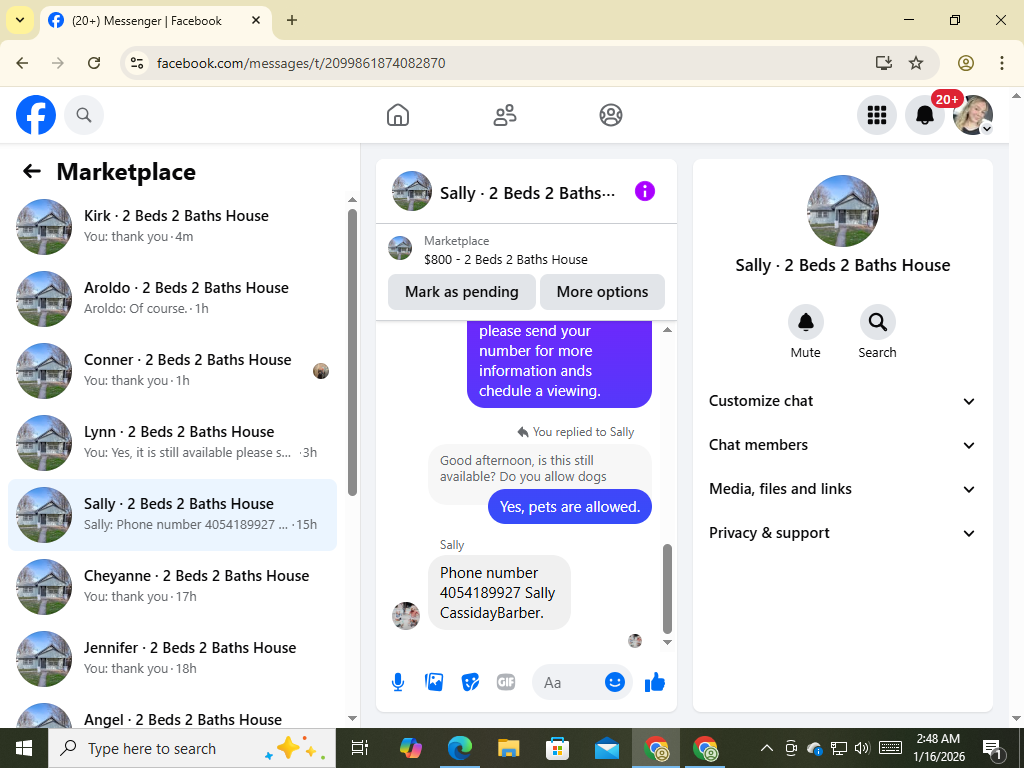Select the Messenger | Facebook tab
The image size is (1024, 768).
tap(155, 21)
